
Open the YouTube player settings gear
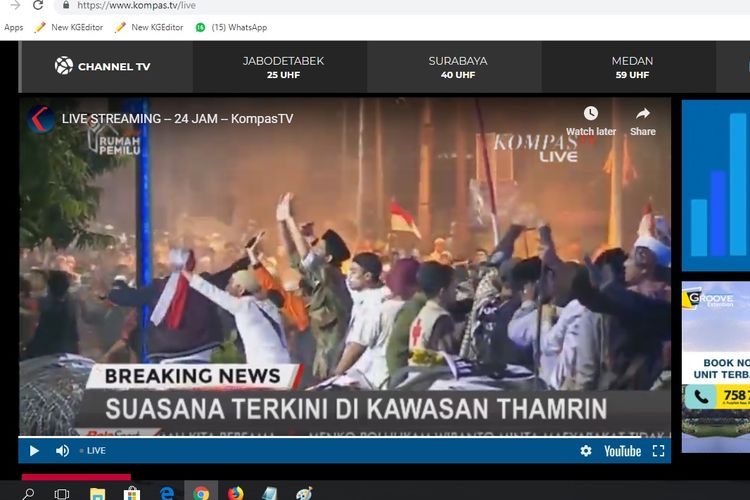coord(586,451)
